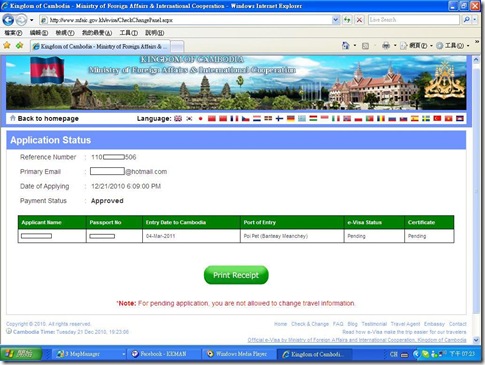
Task: Open the 編輯 (Edit) menu
Action: [x=39, y=33]
